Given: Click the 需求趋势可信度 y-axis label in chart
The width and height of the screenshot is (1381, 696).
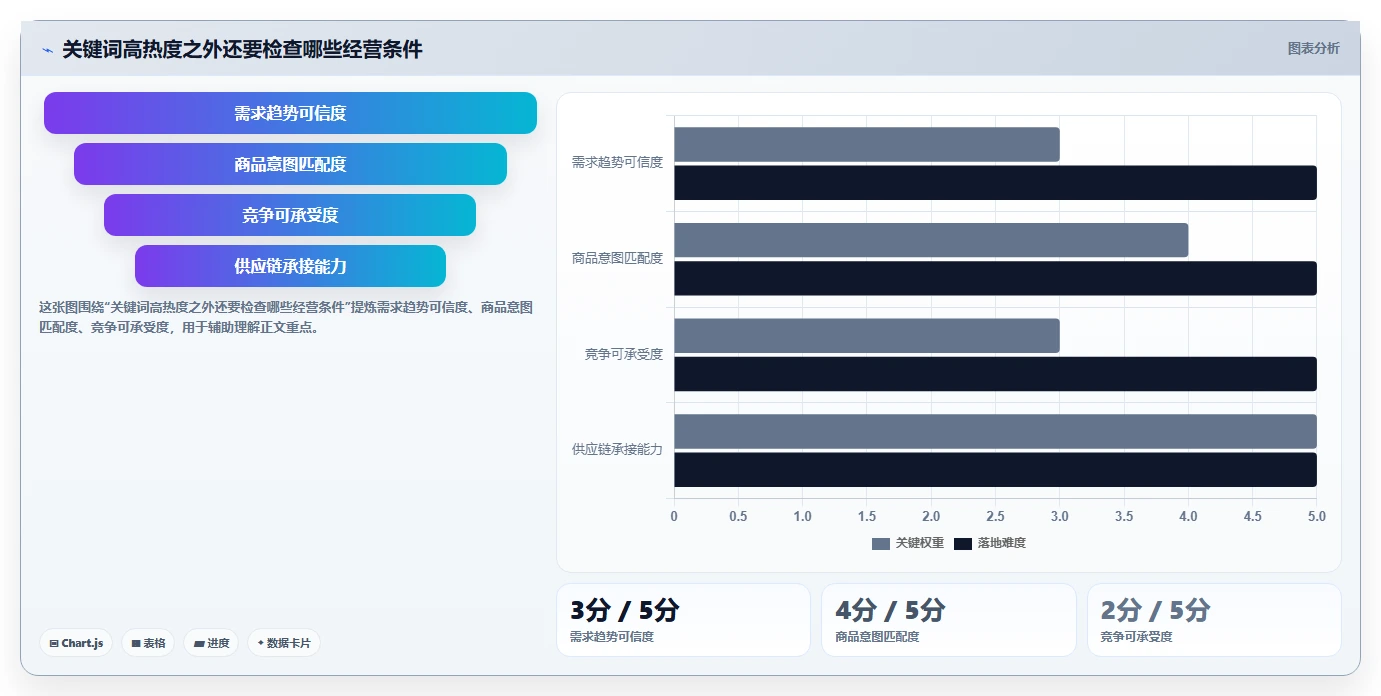Looking at the screenshot, I should (617, 162).
